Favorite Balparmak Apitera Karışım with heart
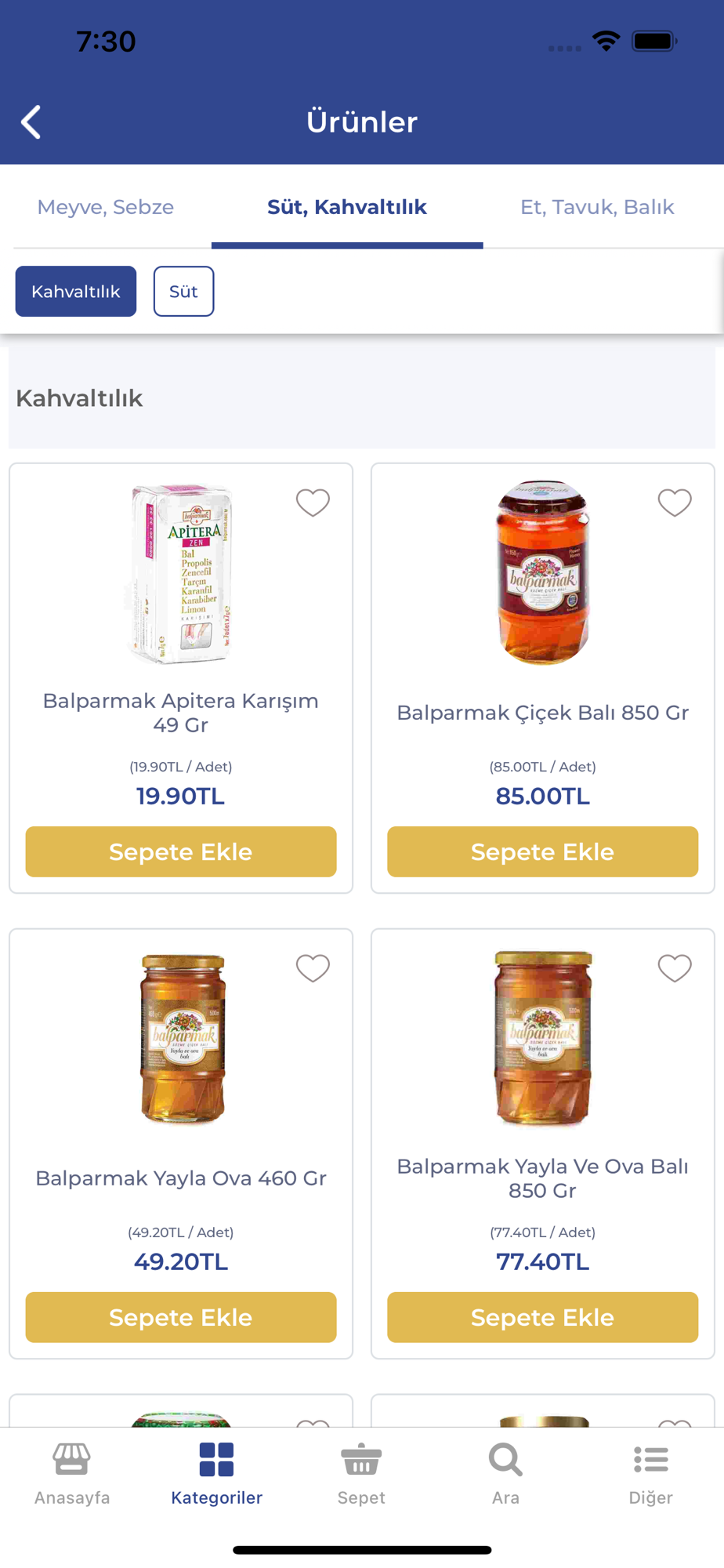This screenshot has width=724, height=1568. click(x=313, y=503)
